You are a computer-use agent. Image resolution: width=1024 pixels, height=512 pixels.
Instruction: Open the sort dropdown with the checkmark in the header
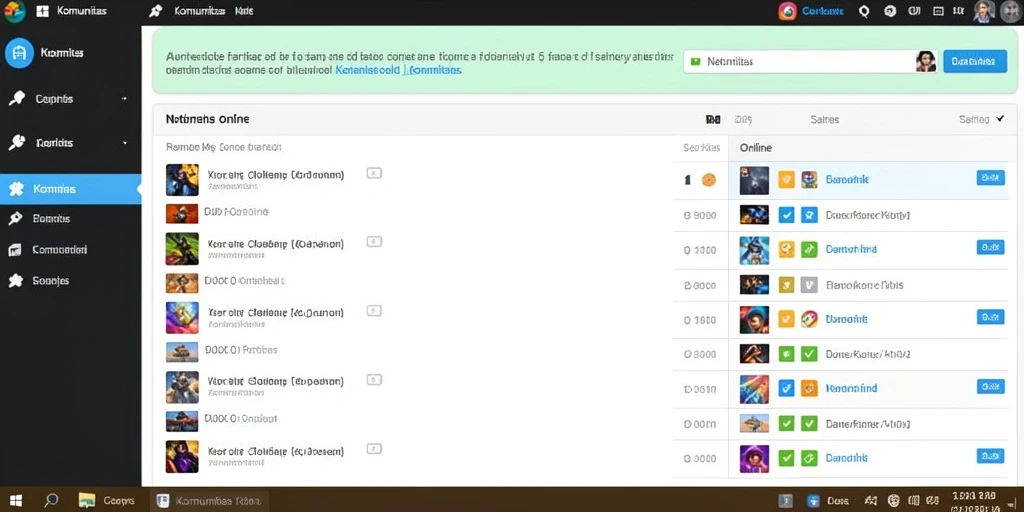coord(982,120)
